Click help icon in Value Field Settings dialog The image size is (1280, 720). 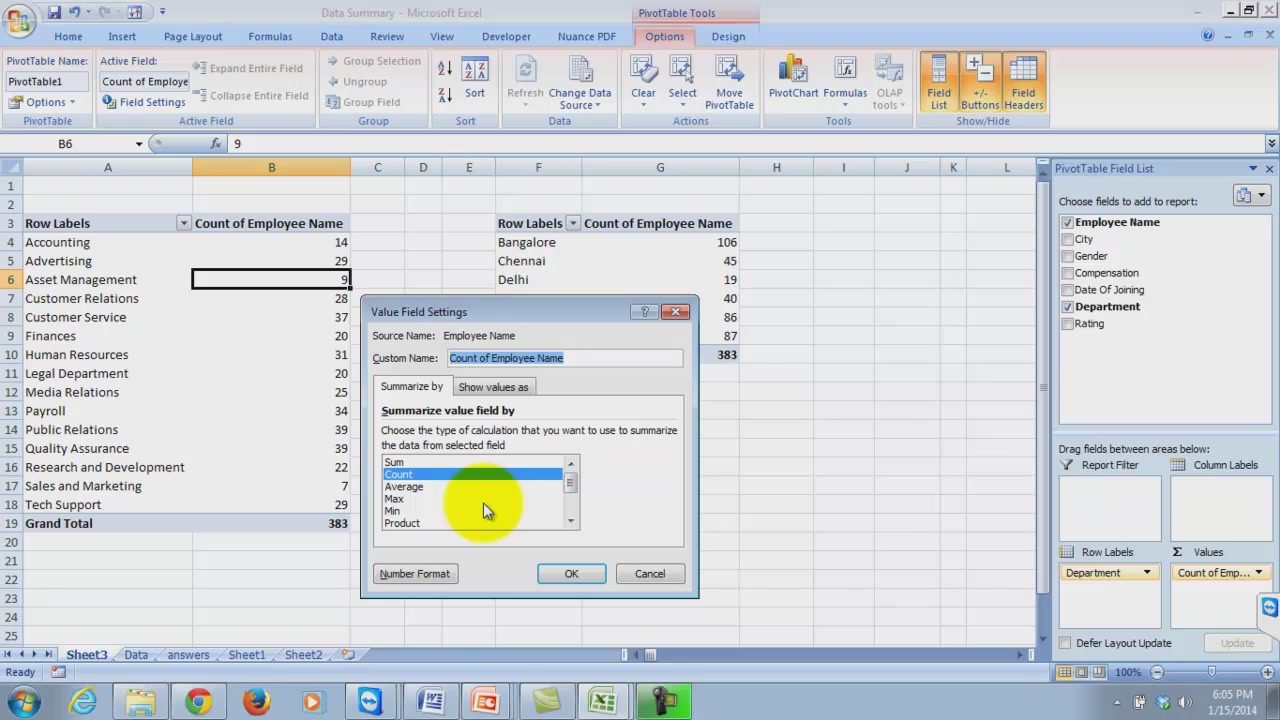coord(644,312)
